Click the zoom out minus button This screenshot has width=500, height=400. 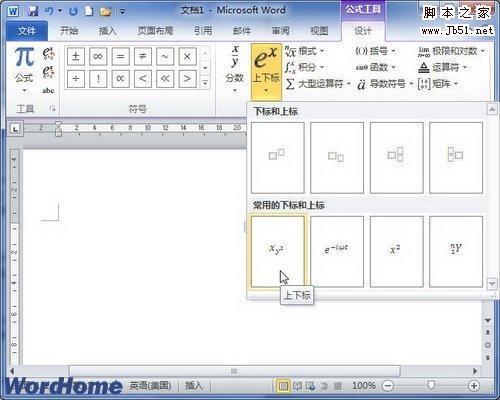coord(388,386)
